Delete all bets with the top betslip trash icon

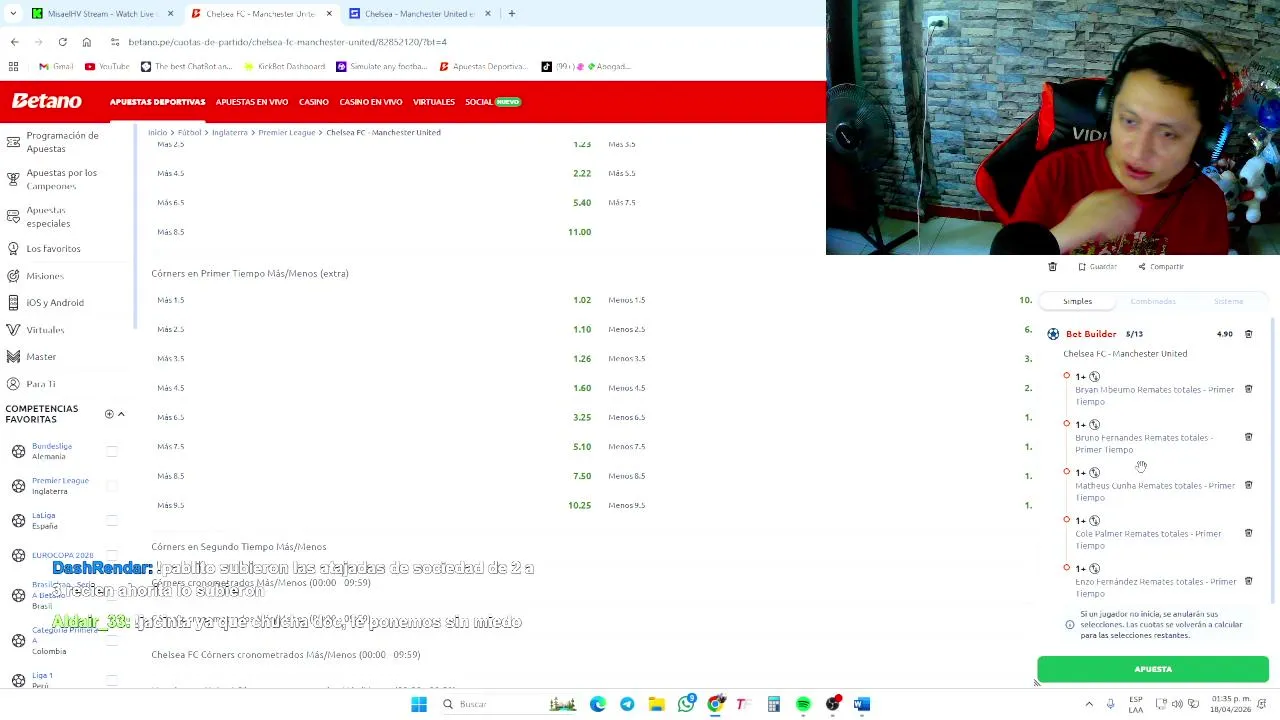point(1052,267)
